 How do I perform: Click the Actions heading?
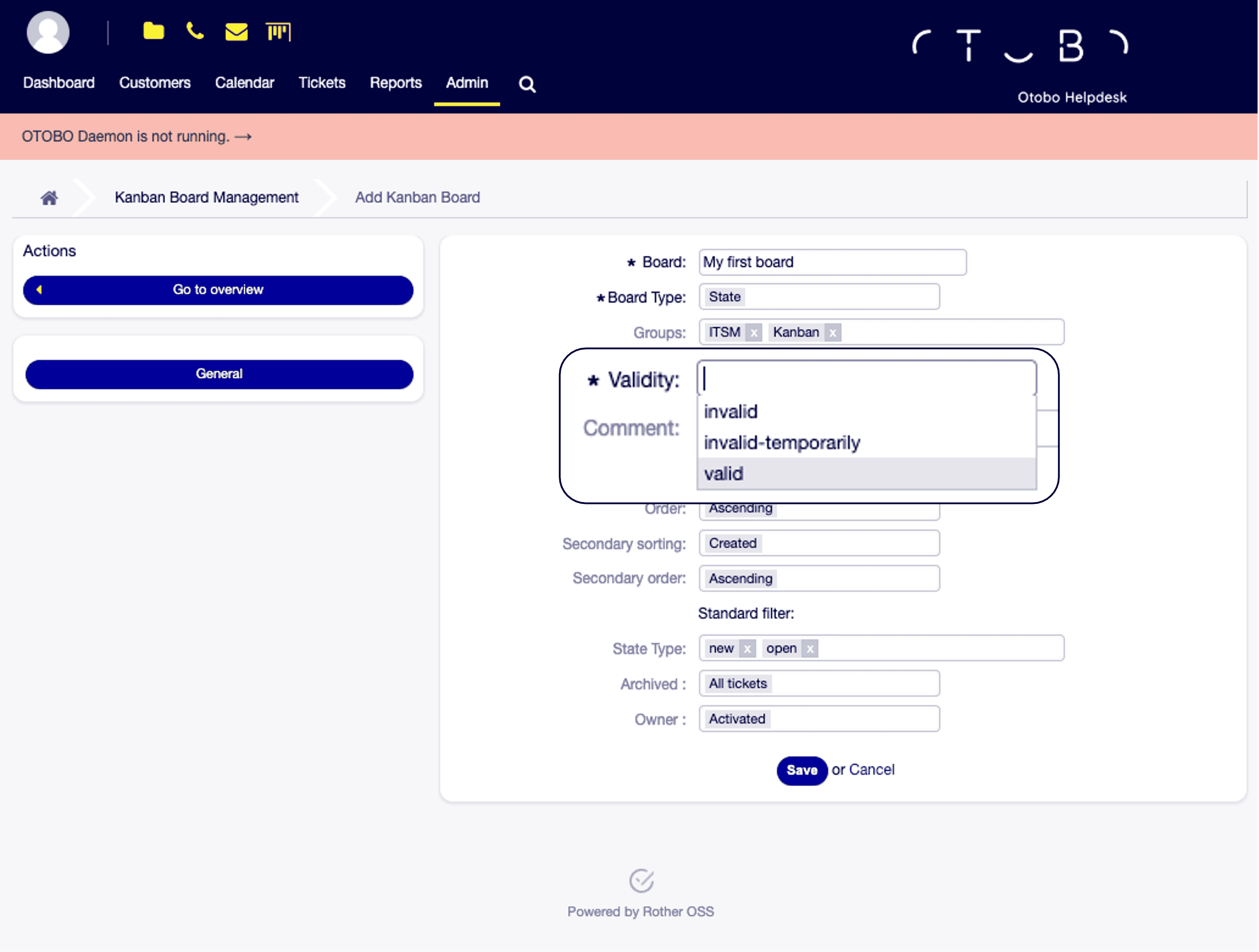[49, 251]
